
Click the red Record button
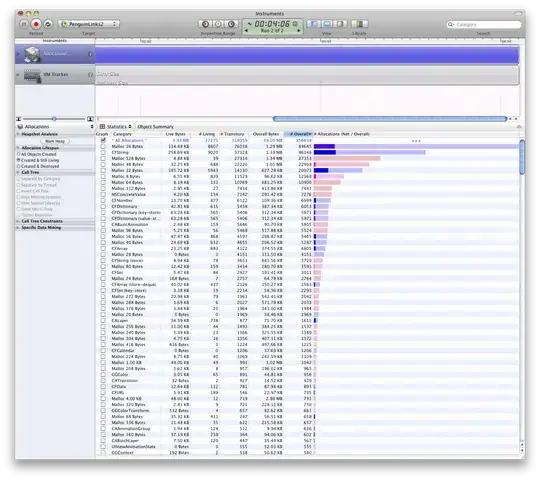[36, 24]
